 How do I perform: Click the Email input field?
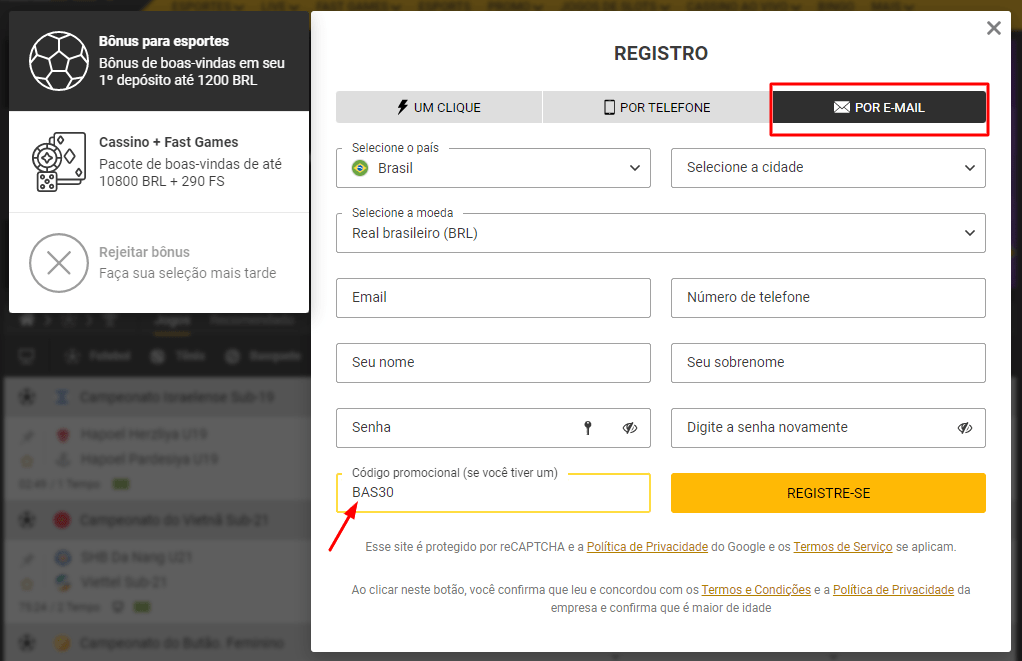pos(493,298)
